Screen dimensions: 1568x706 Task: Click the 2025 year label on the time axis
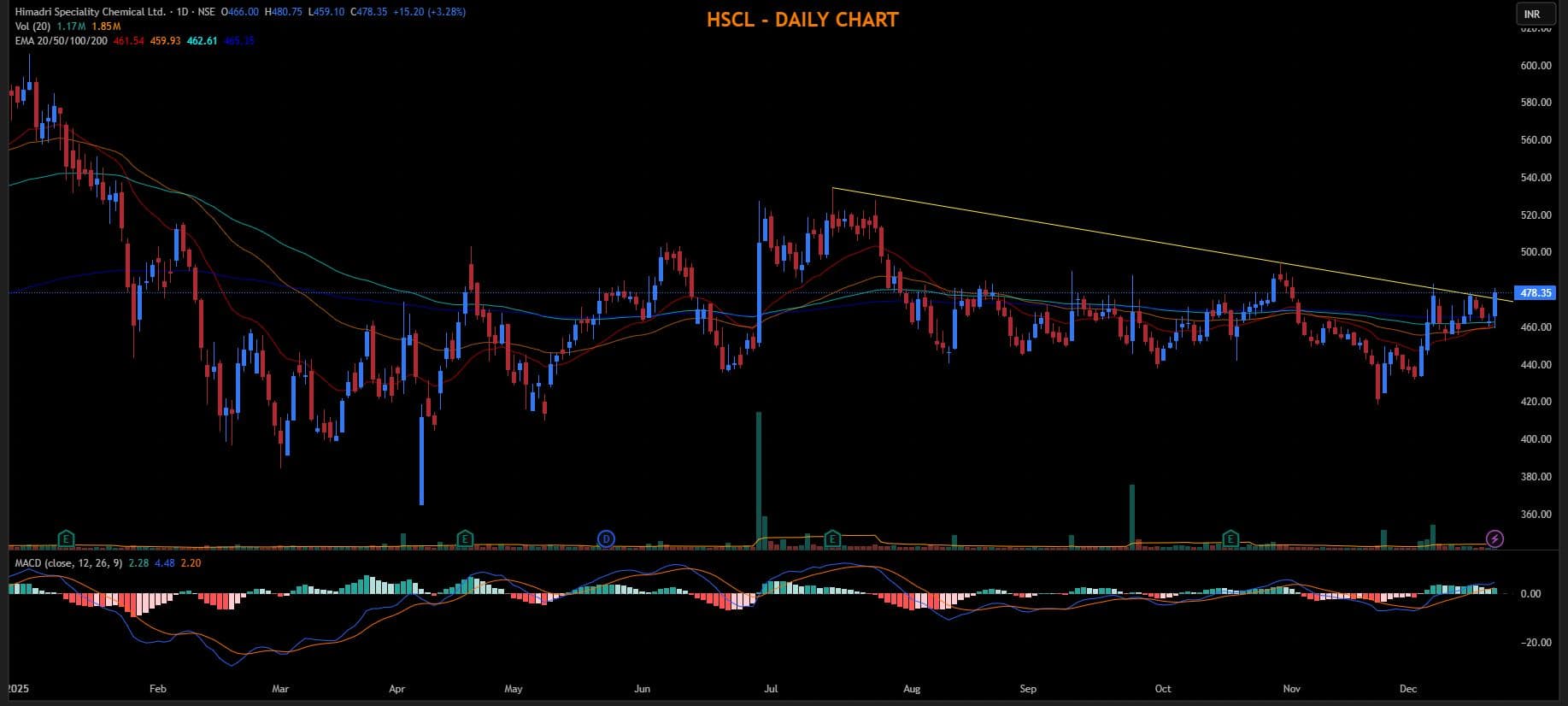pos(17,689)
